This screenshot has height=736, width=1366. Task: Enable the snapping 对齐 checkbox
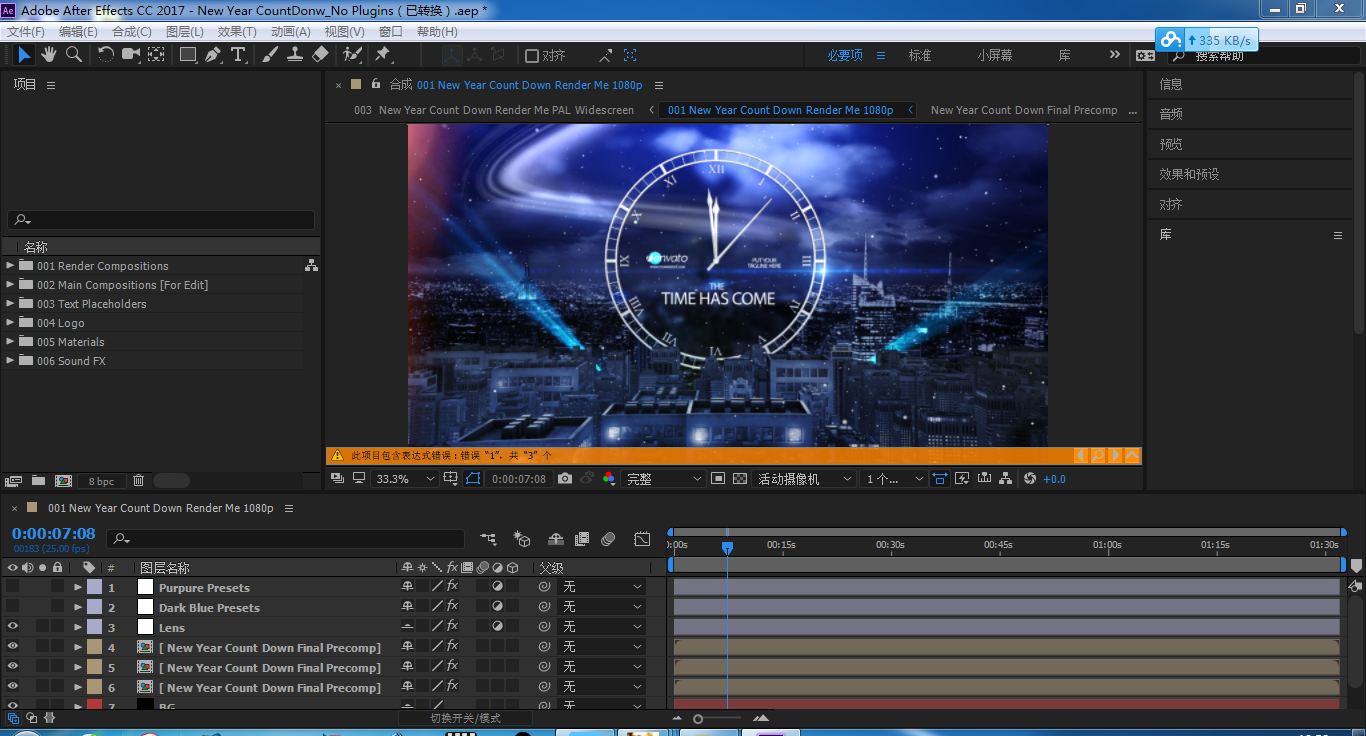pos(532,56)
